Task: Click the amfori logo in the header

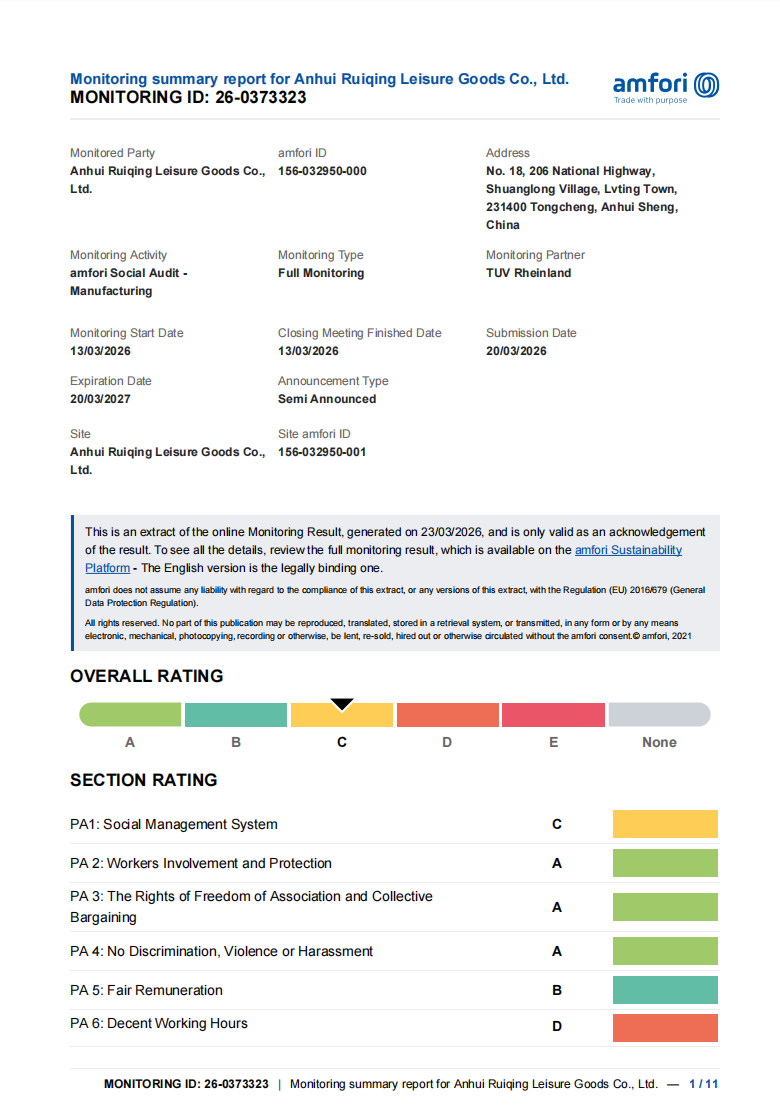Action: coord(666,88)
